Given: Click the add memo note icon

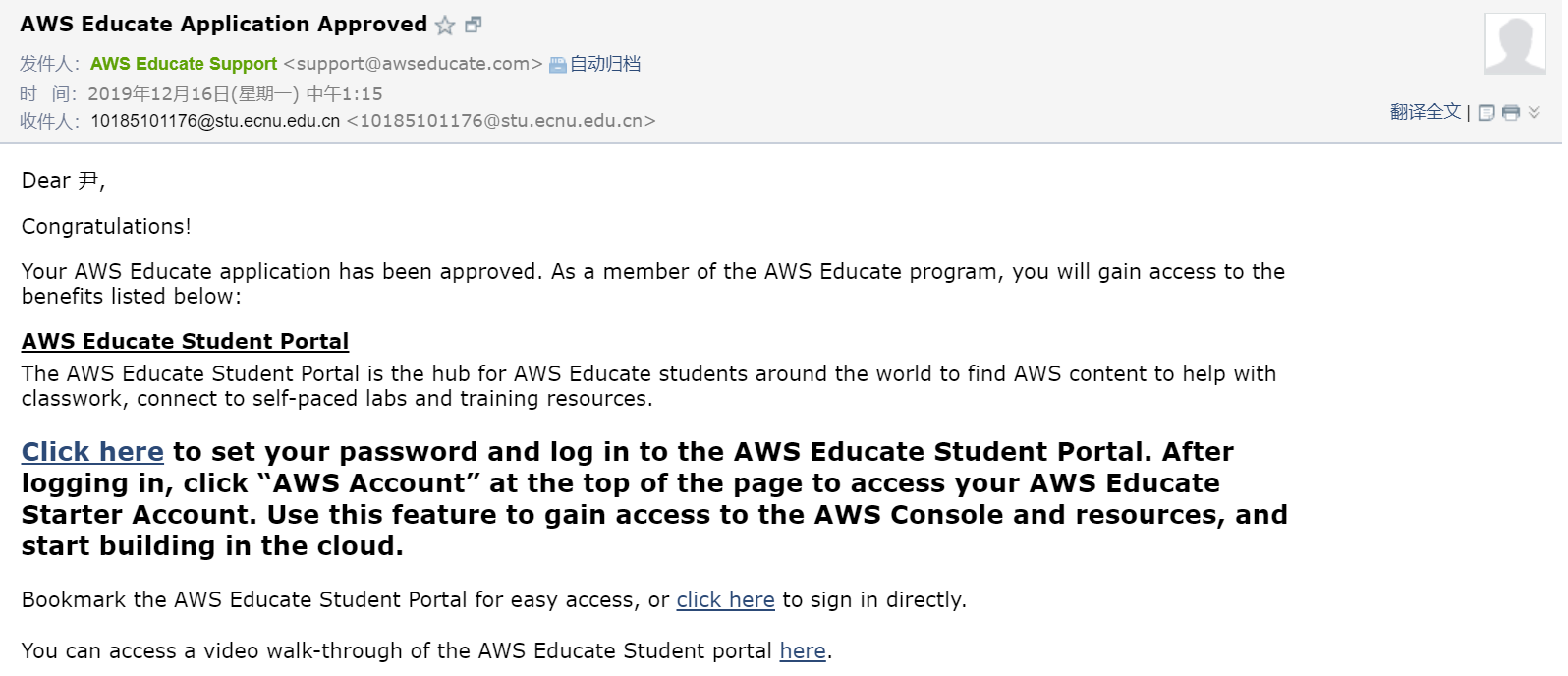Looking at the screenshot, I should pos(1486,113).
